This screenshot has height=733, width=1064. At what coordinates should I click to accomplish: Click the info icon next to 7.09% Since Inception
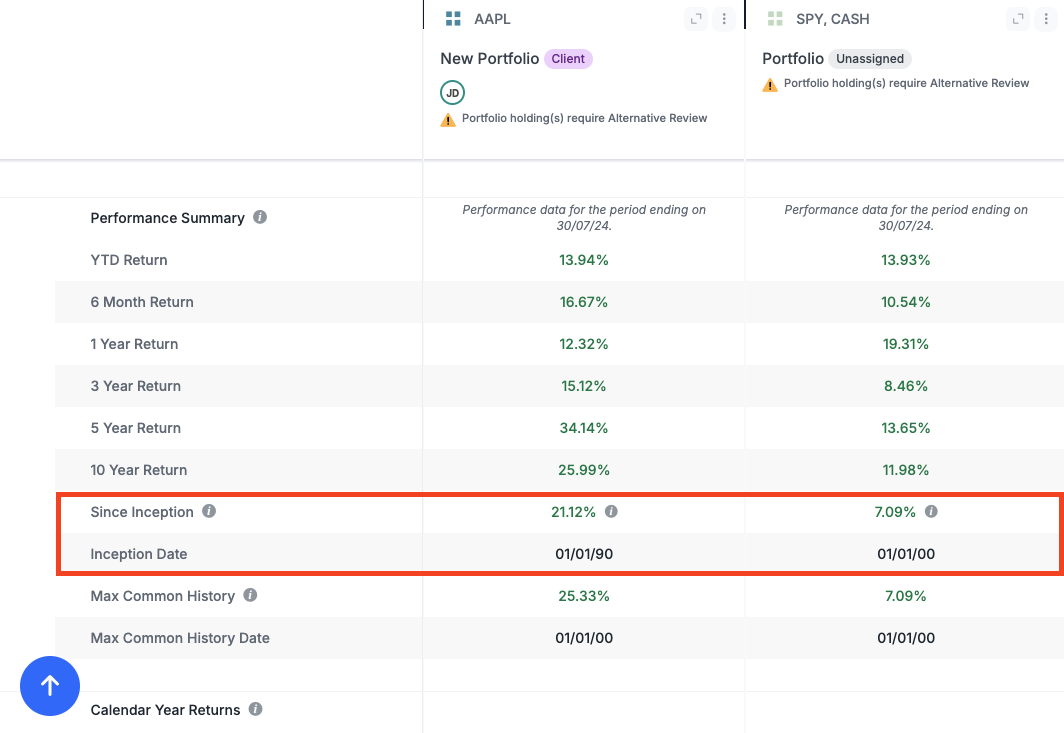[x=931, y=511]
